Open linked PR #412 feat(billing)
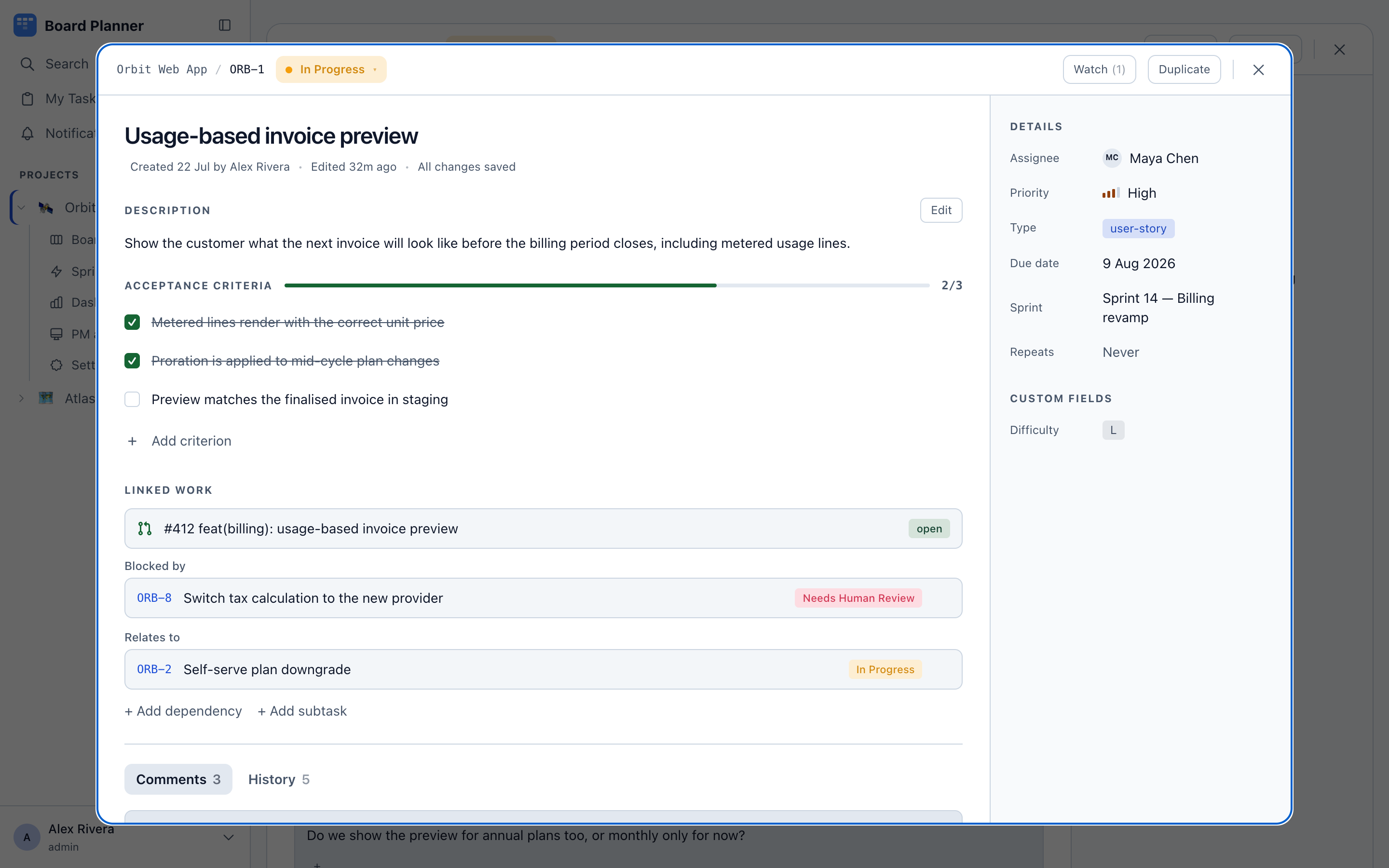 [543, 528]
